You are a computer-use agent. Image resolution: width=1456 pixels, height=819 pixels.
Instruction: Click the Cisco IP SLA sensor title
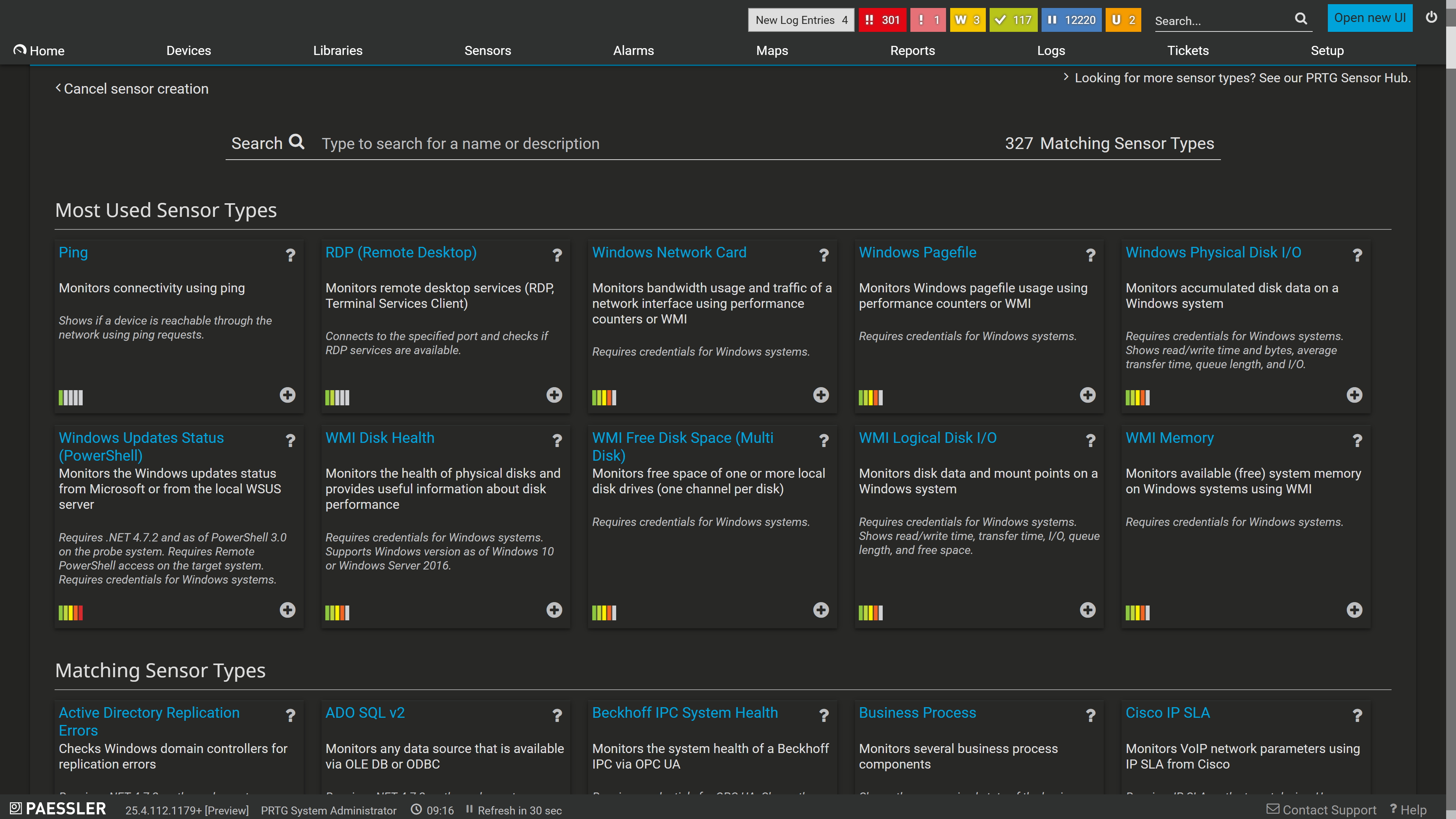tap(1168, 713)
